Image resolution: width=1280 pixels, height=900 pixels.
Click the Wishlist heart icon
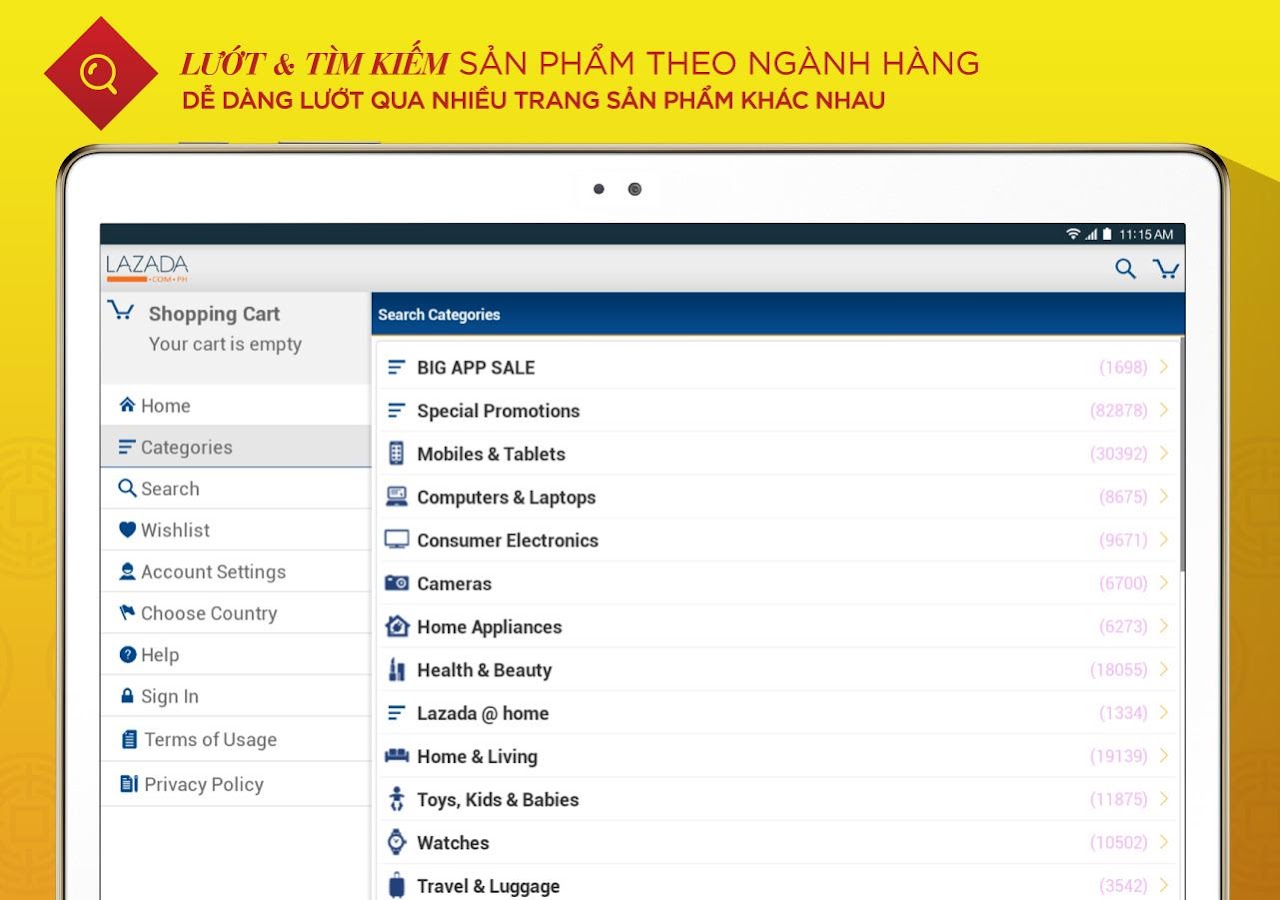(x=127, y=530)
